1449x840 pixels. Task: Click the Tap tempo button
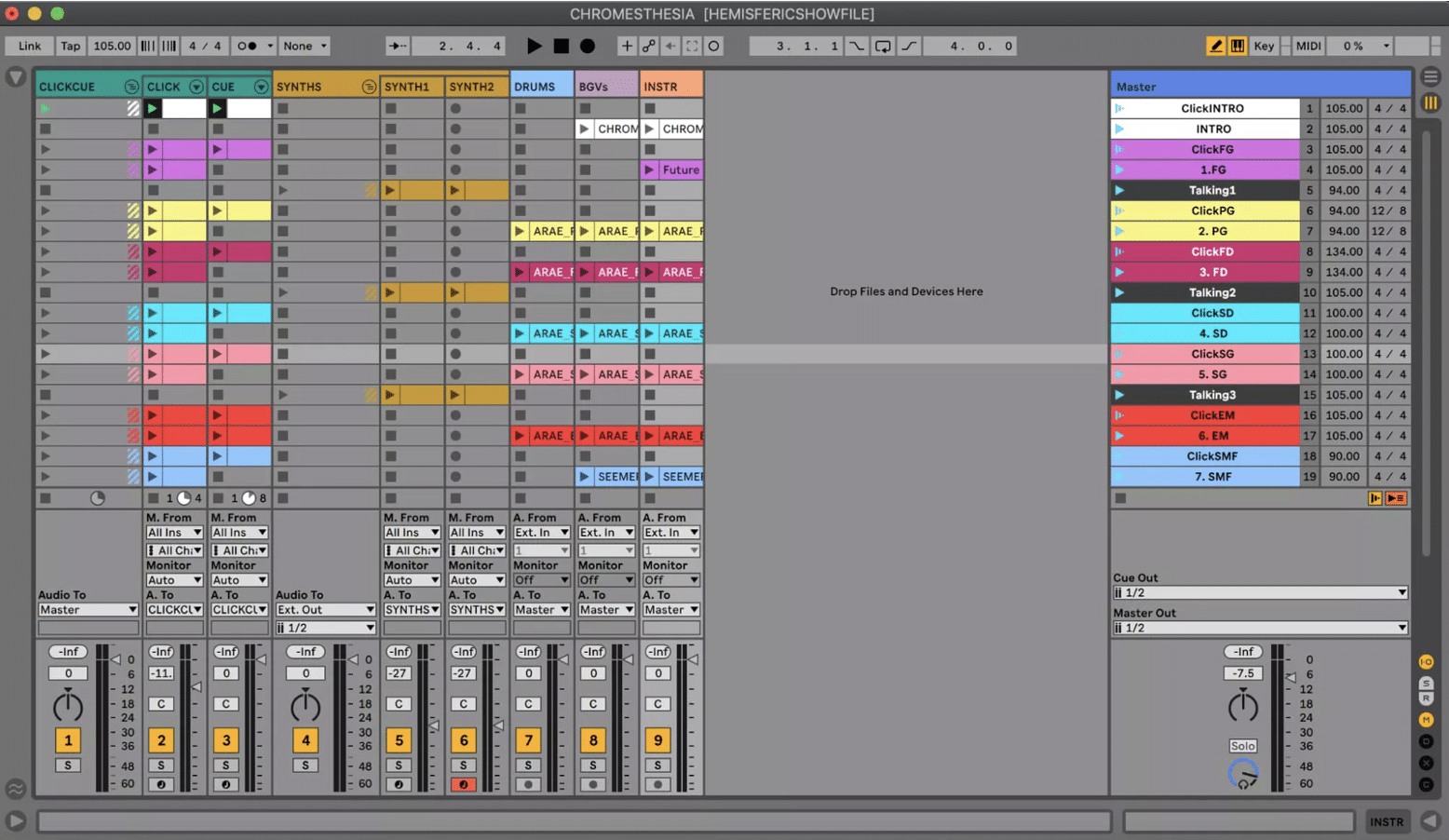click(x=71, y=46)
